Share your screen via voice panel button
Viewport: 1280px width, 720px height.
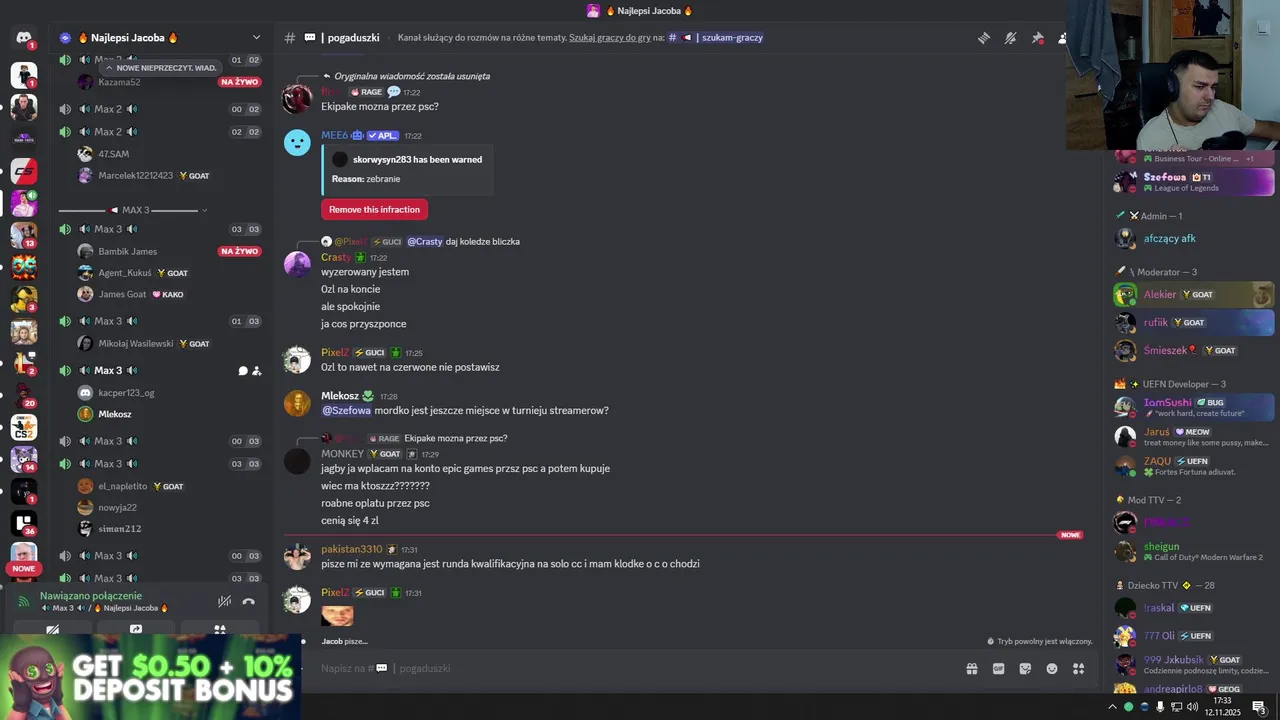pyautogui.click(x=136, y=630)
